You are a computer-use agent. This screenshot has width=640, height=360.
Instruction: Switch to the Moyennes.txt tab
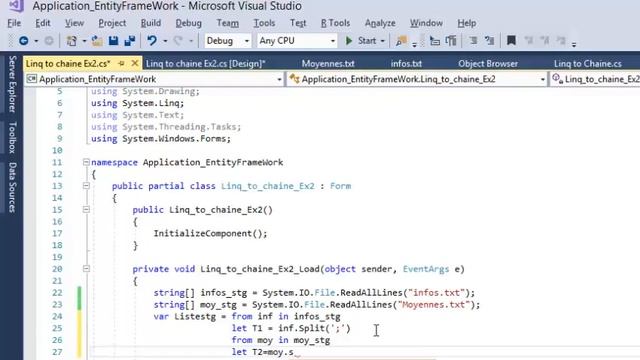328,63
